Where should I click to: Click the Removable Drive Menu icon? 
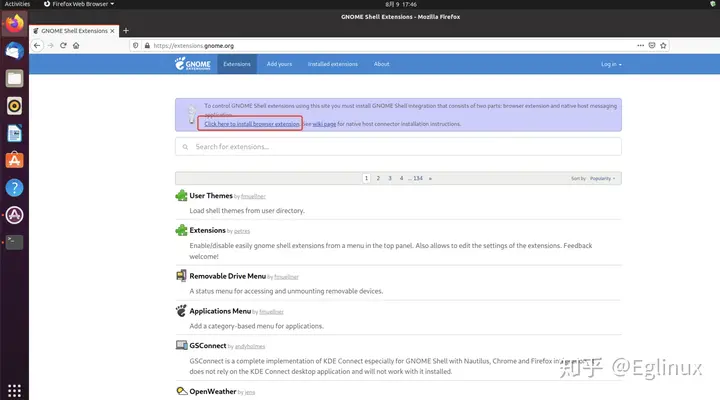coord(181,276)
